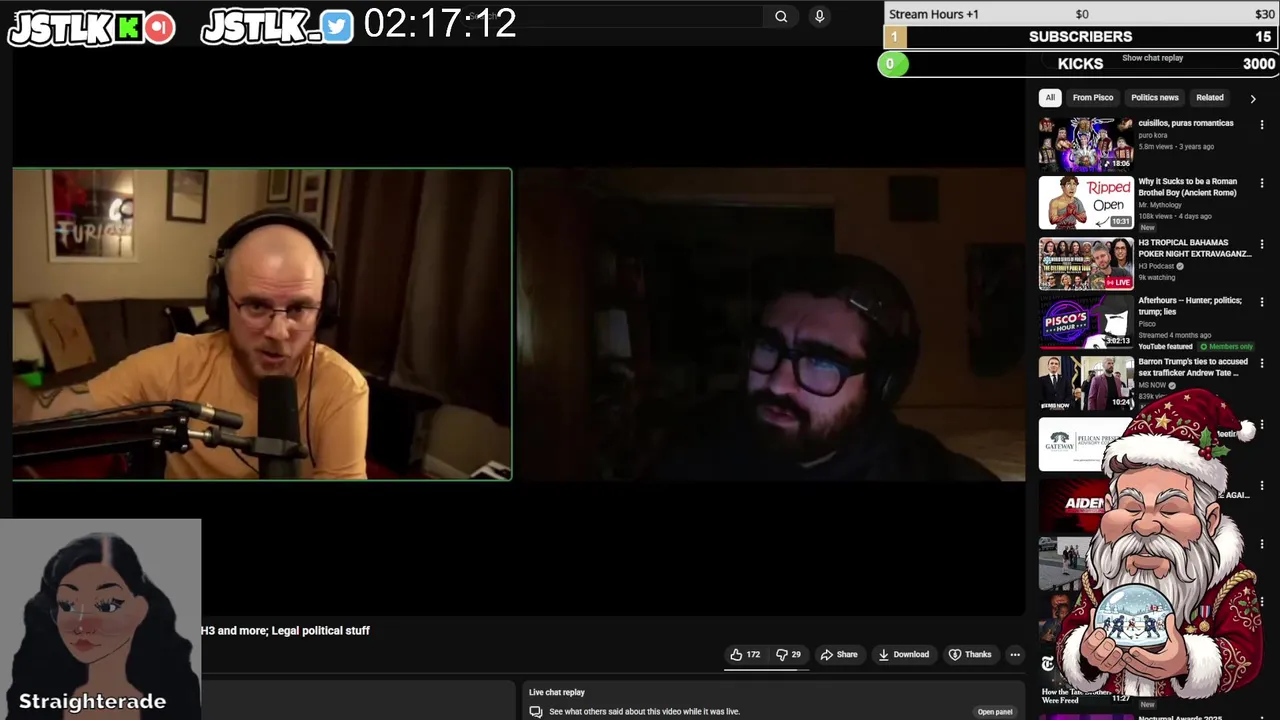The width and height of the screenshot is (1280, 720).
Task: Click the 'Members only' badge
Action: coord(1227,346)
